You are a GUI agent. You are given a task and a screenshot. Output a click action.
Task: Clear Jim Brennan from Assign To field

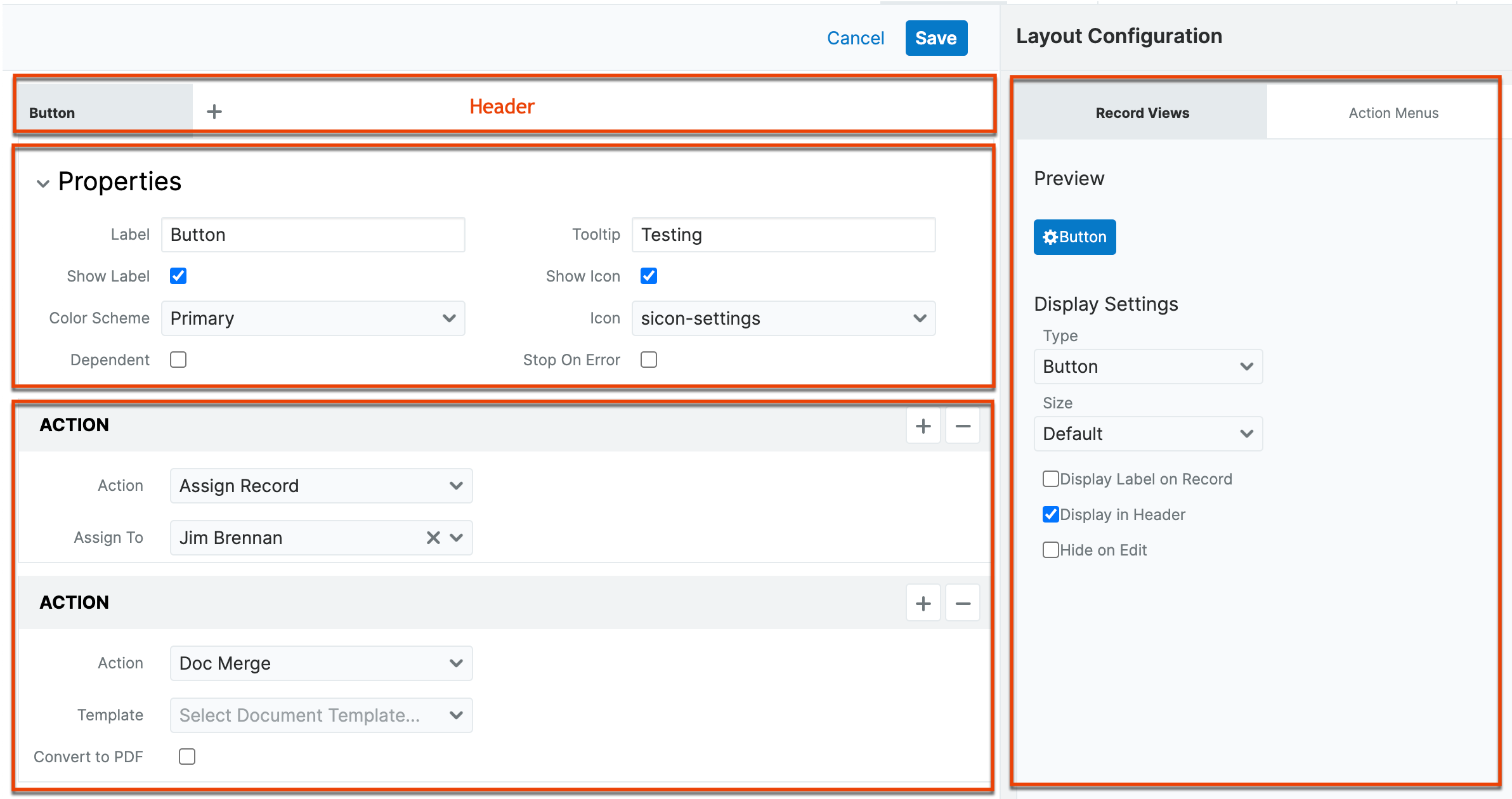click(x=433, y=538)
